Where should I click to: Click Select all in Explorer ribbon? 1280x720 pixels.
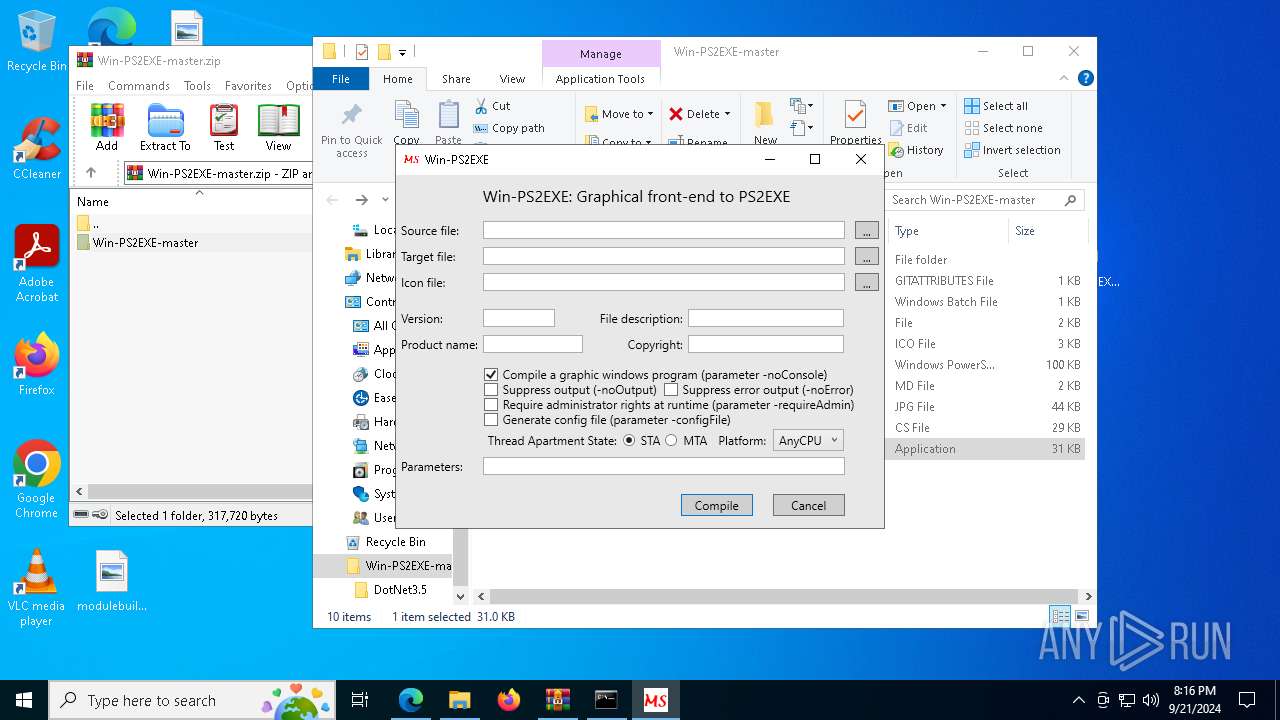pos(996,106)
